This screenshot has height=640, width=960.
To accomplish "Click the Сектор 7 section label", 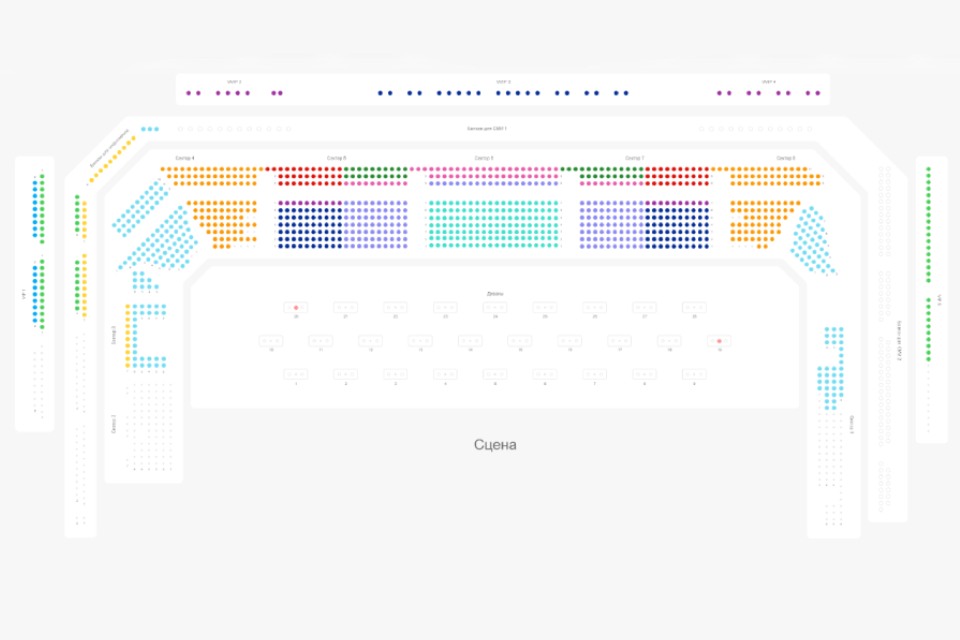I will coord(634,158).
